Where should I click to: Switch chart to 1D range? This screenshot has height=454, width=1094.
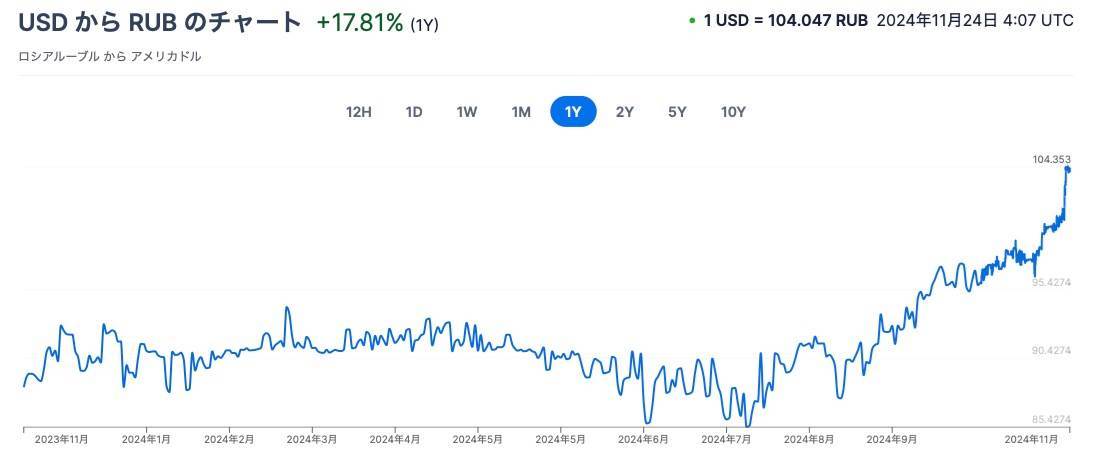pyautogui.click(x=414, y=112)
